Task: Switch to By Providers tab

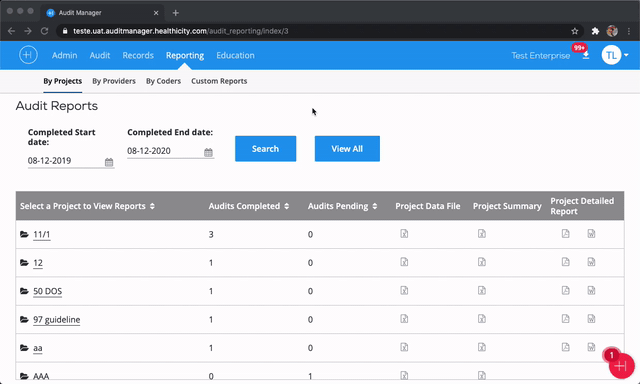Action: click(x=114, y=81)
